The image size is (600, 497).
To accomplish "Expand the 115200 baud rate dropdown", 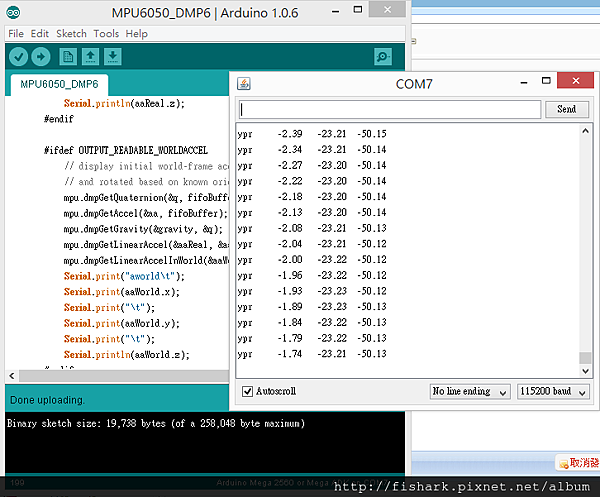I will [x=553, y=391].
